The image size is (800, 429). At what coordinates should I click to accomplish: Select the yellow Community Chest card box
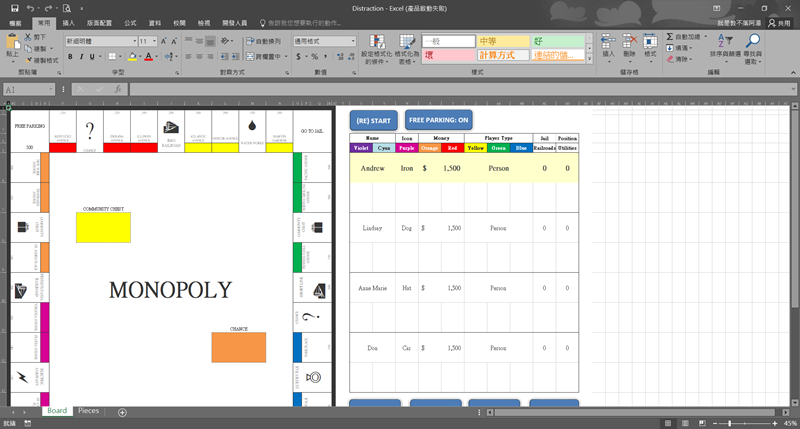click(x=103, y=227)
